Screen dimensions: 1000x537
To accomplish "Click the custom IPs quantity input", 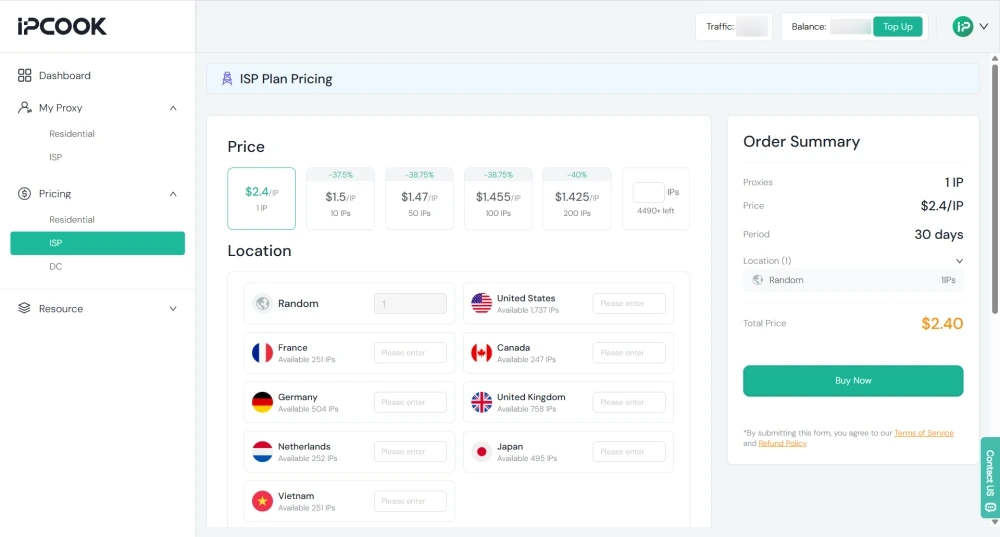I will 648,193.
